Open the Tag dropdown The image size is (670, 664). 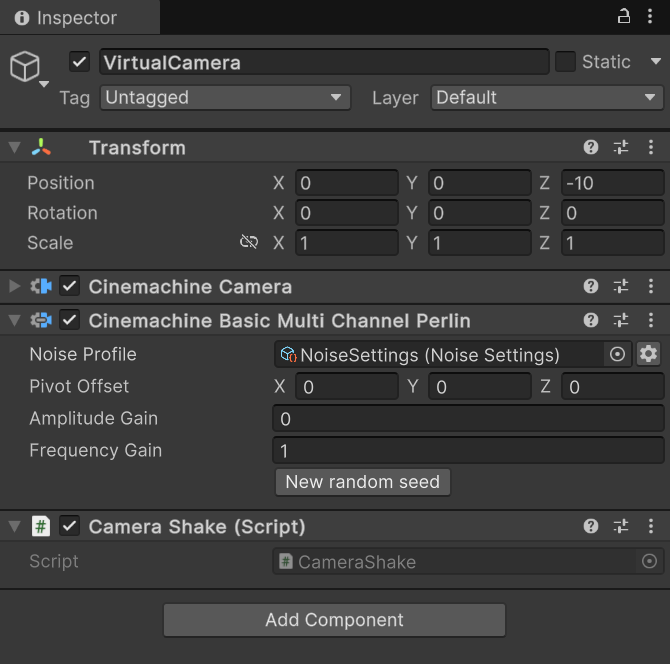[x=225, y=98]
